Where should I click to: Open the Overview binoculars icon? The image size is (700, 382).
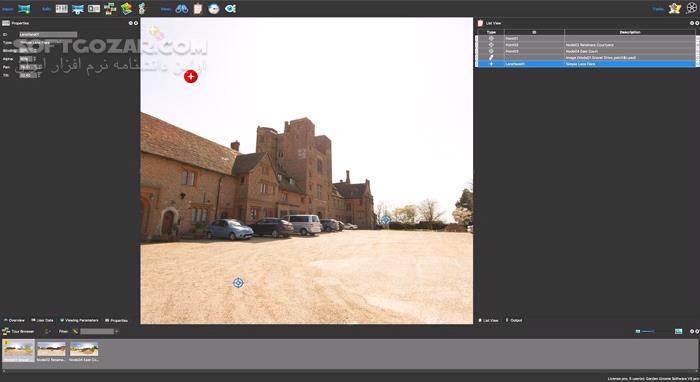182,8
